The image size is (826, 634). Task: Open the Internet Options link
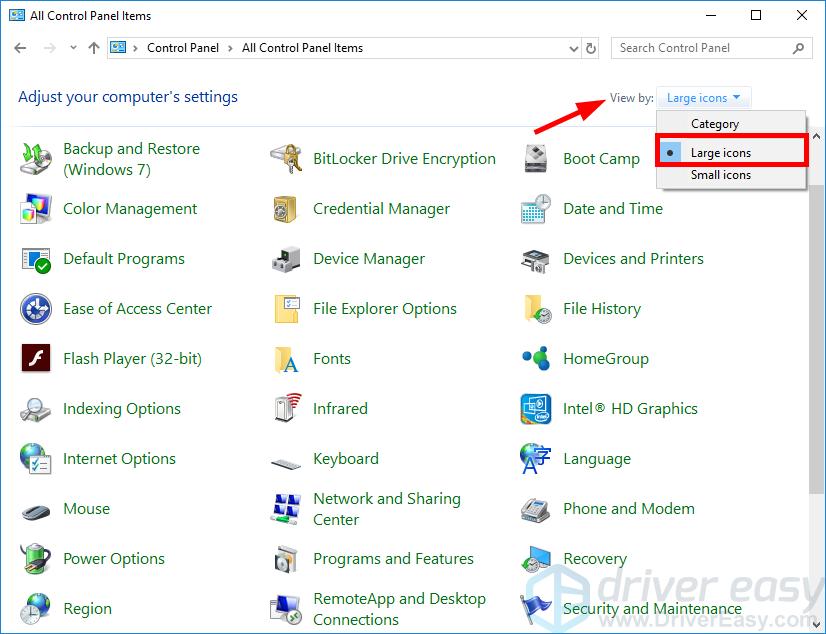coord(119,459)
